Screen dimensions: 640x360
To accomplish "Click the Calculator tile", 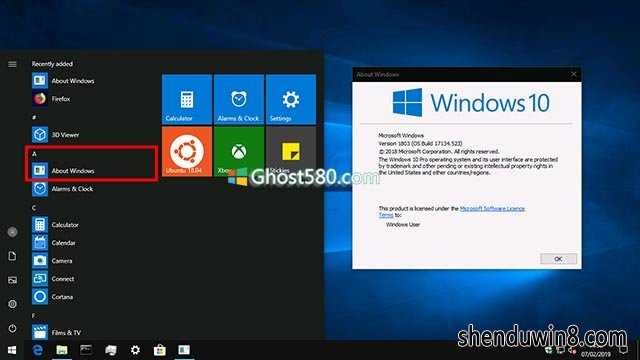I will pyautogui.click(x=187, y=99).
